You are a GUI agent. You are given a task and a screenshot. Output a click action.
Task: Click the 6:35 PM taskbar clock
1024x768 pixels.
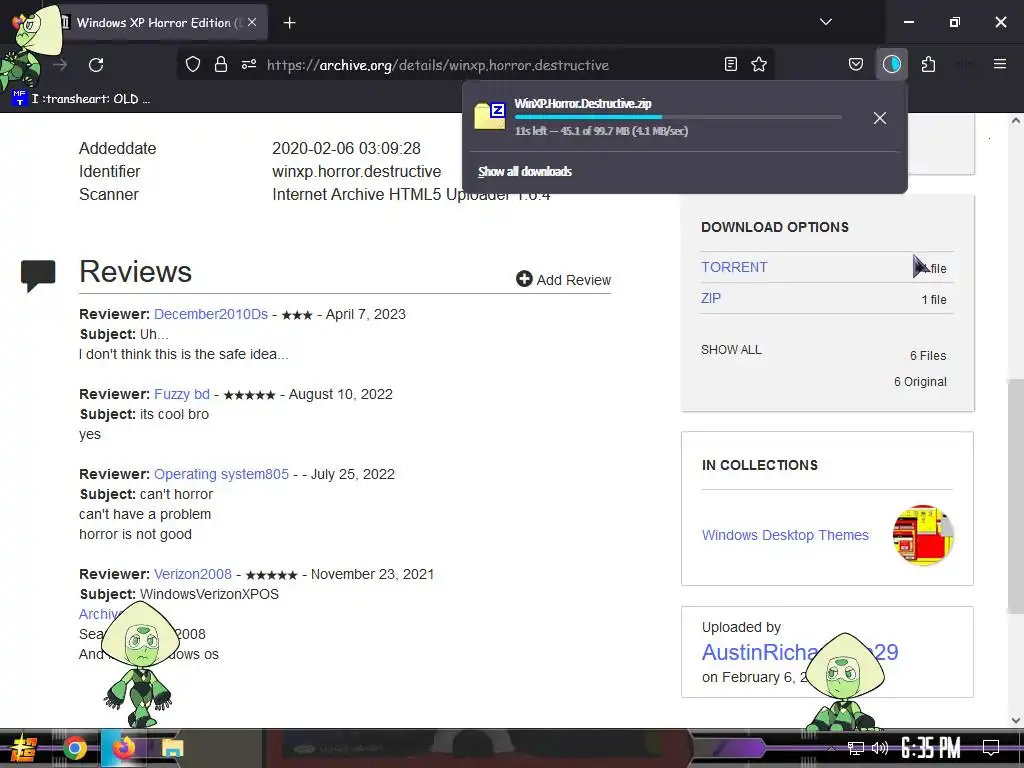point(930,748)
